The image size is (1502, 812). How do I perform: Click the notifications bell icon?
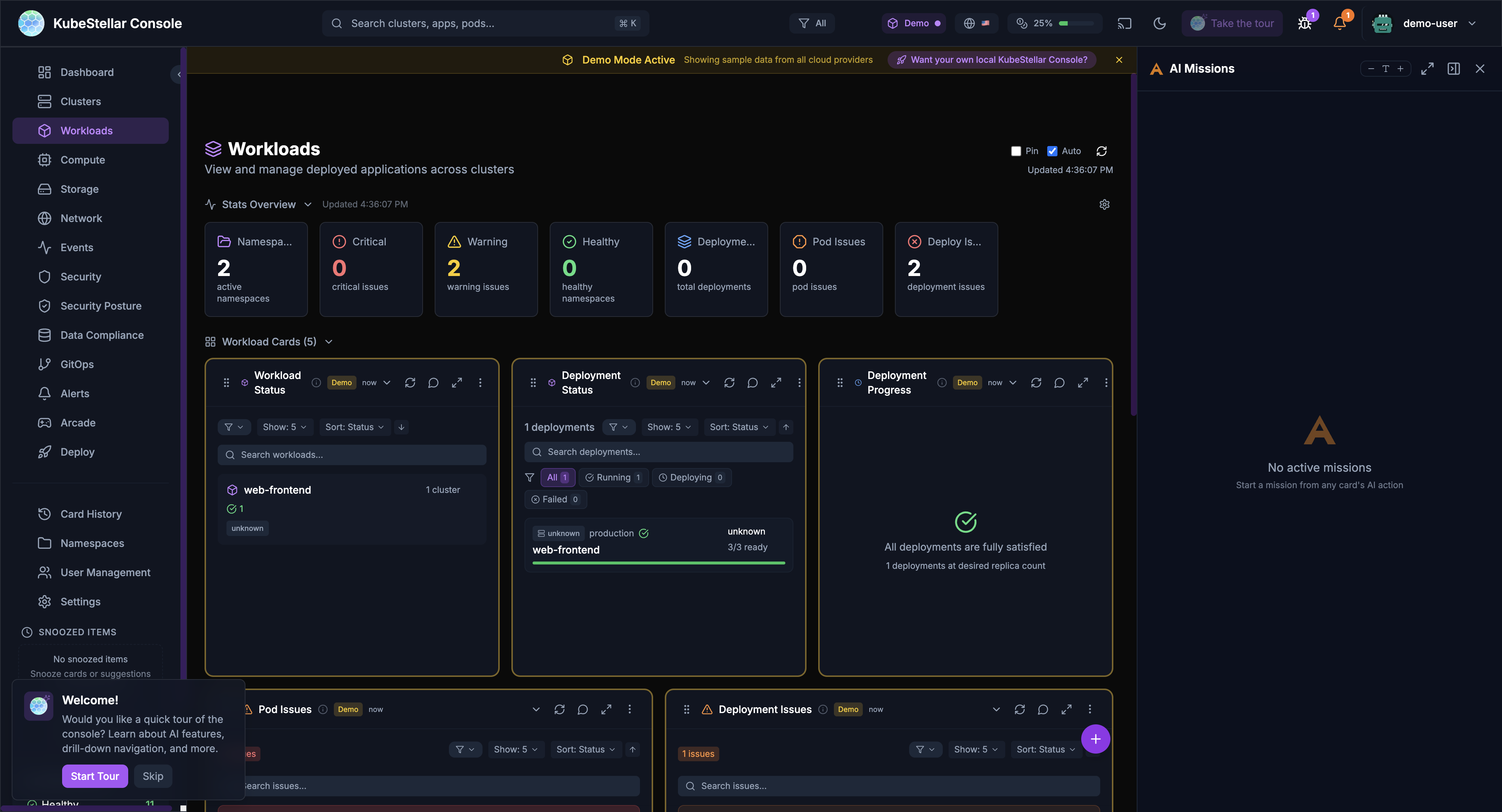coord(1339,23)
